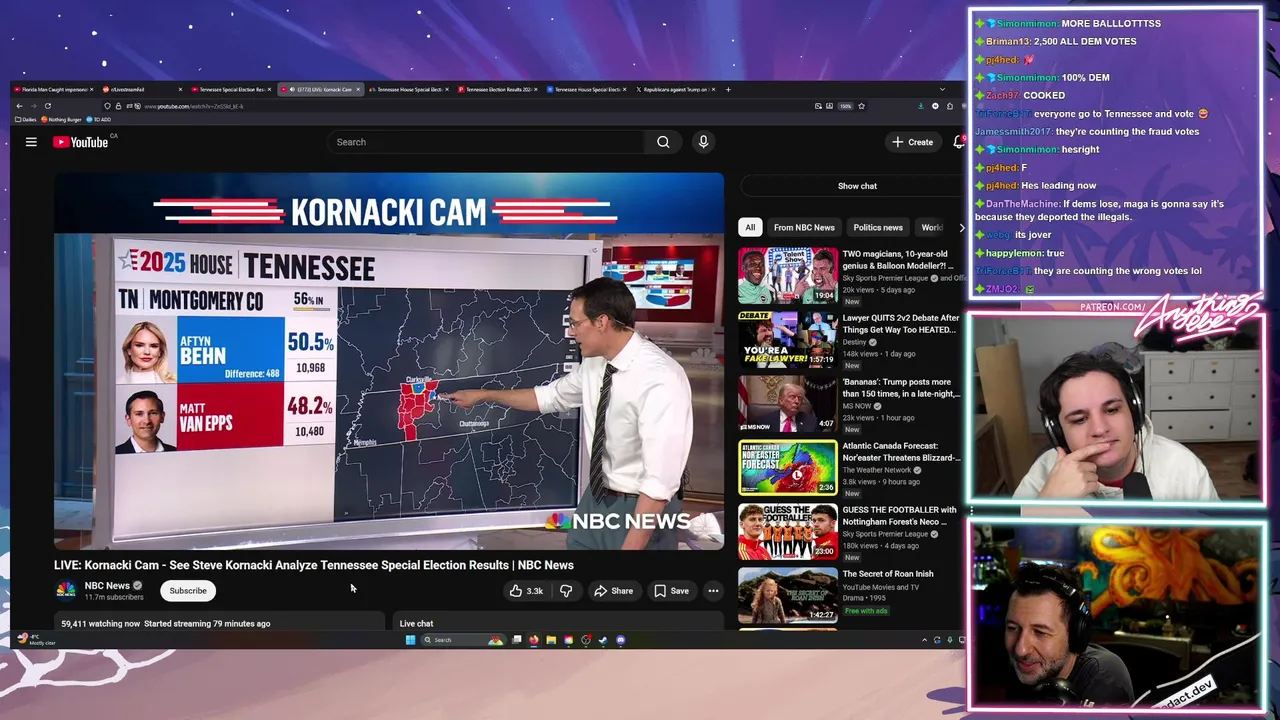Reload the YouTube page
The image size is (1280, 720).
click(47, 106)
